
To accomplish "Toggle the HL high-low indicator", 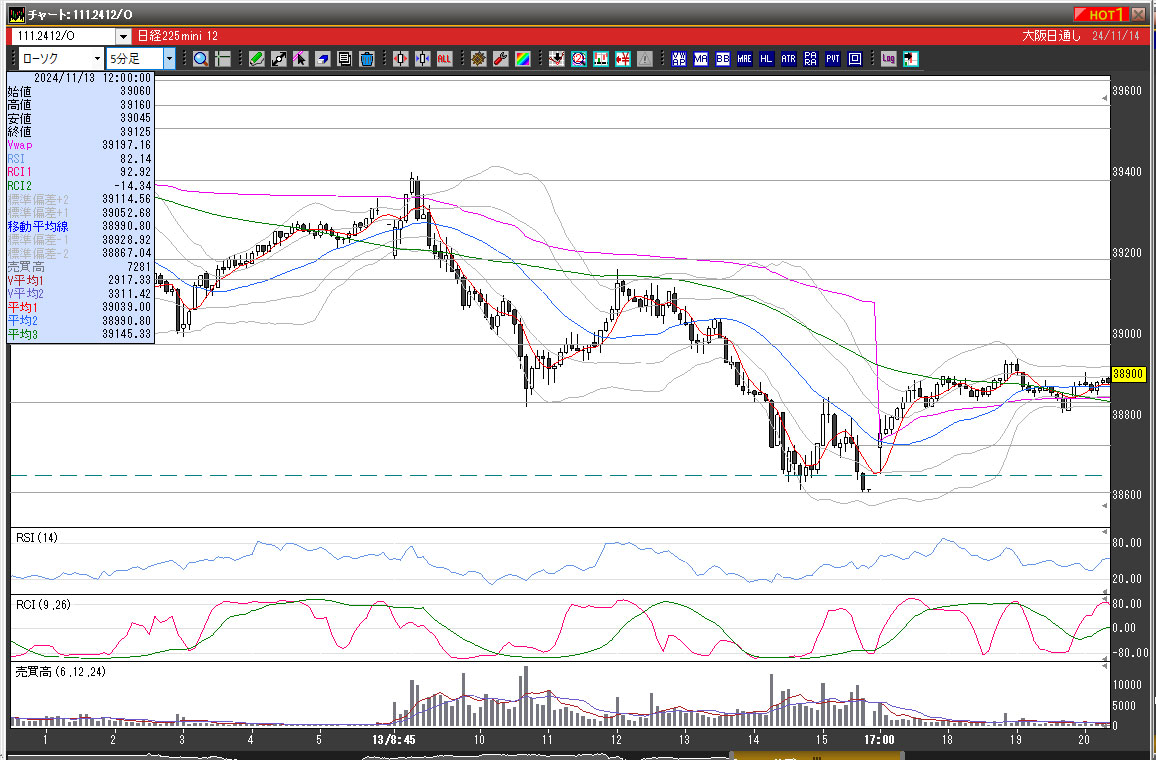I will point(767,59).
